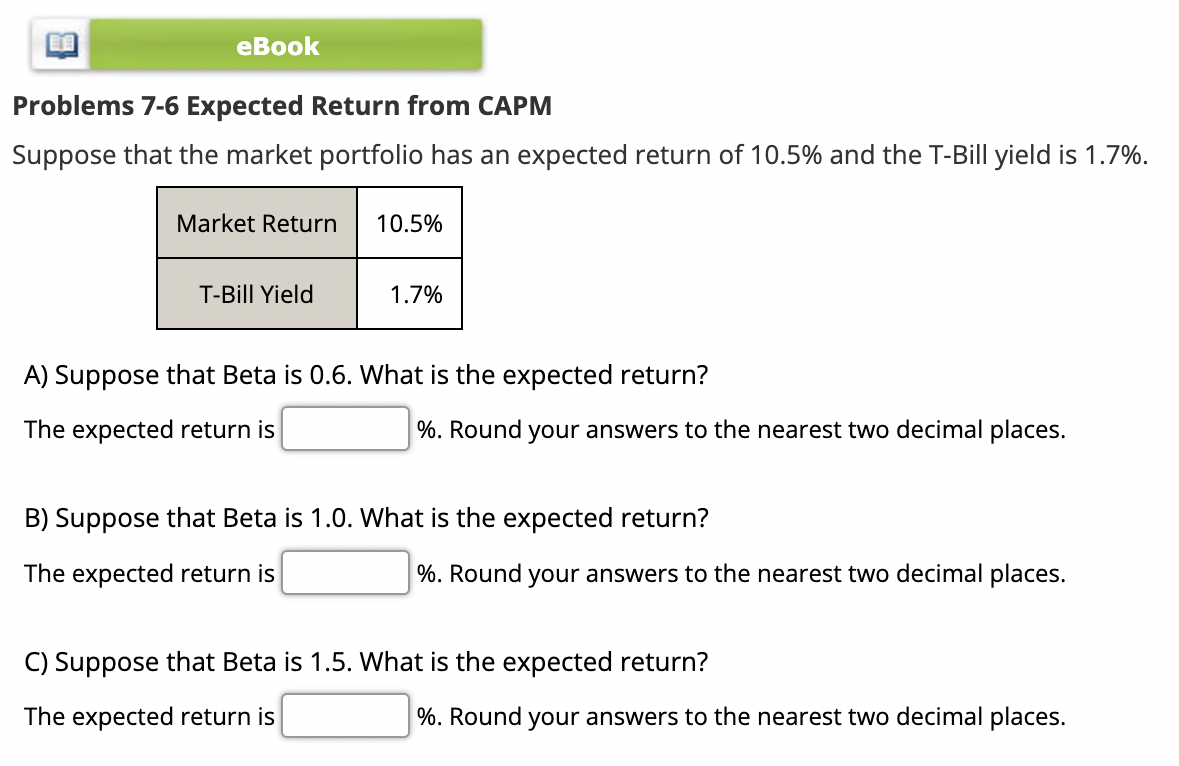Click the green eBook banner
Screen dimensions: 1179x766
[277, 44]
